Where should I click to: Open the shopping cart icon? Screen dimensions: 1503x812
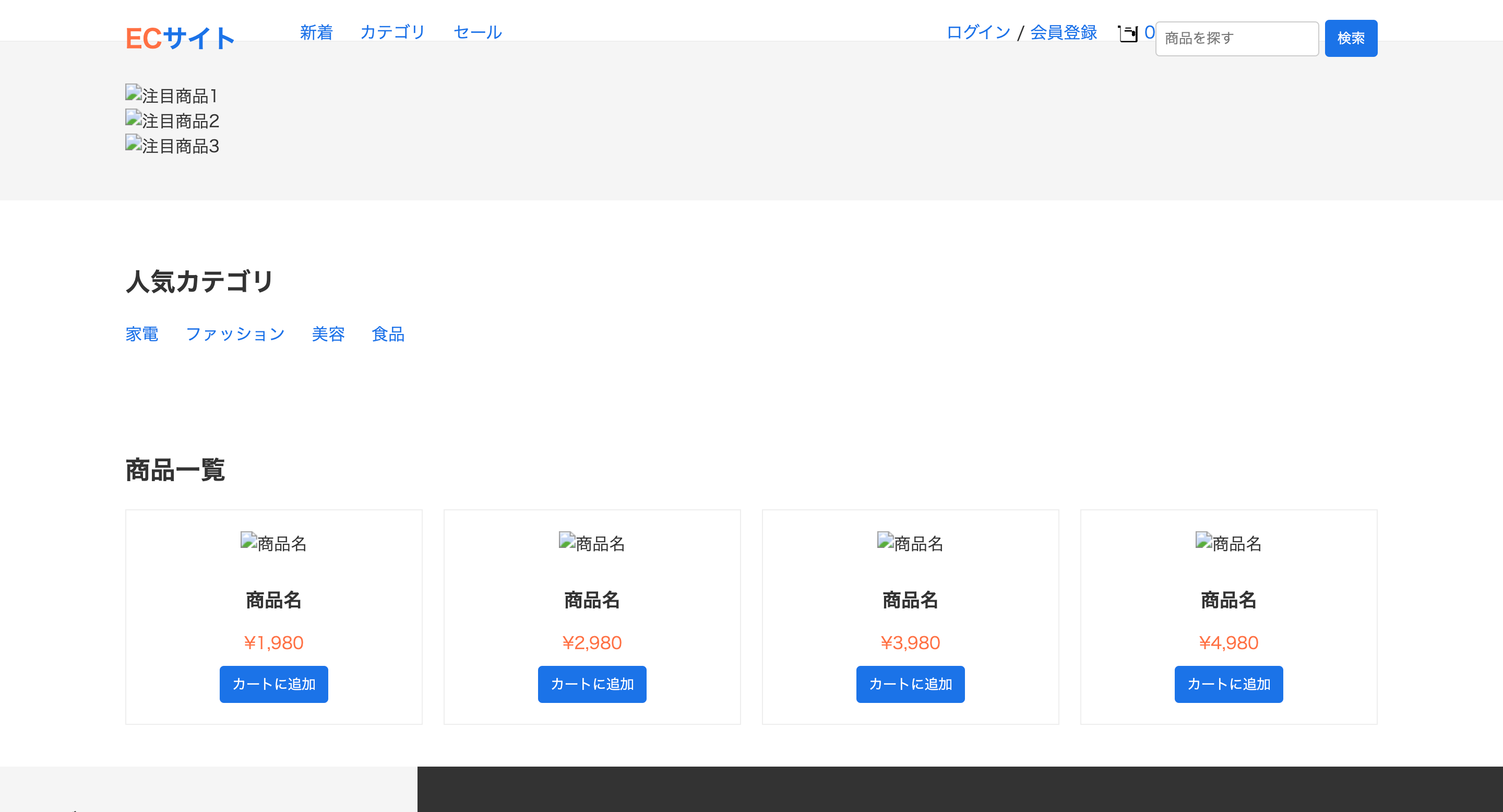(x=1127, y=33)
